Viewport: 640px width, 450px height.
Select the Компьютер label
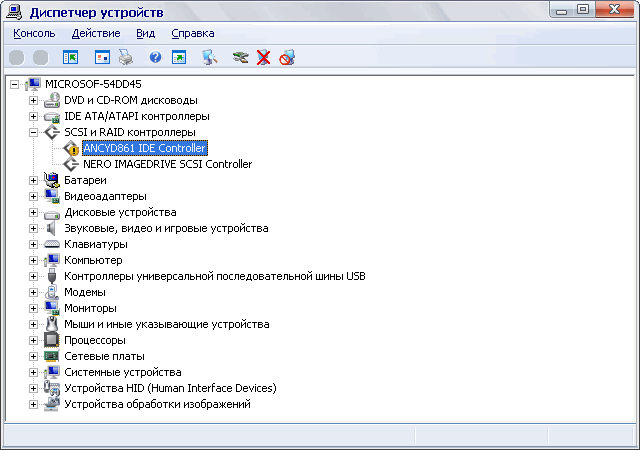(x=93, y=260)
